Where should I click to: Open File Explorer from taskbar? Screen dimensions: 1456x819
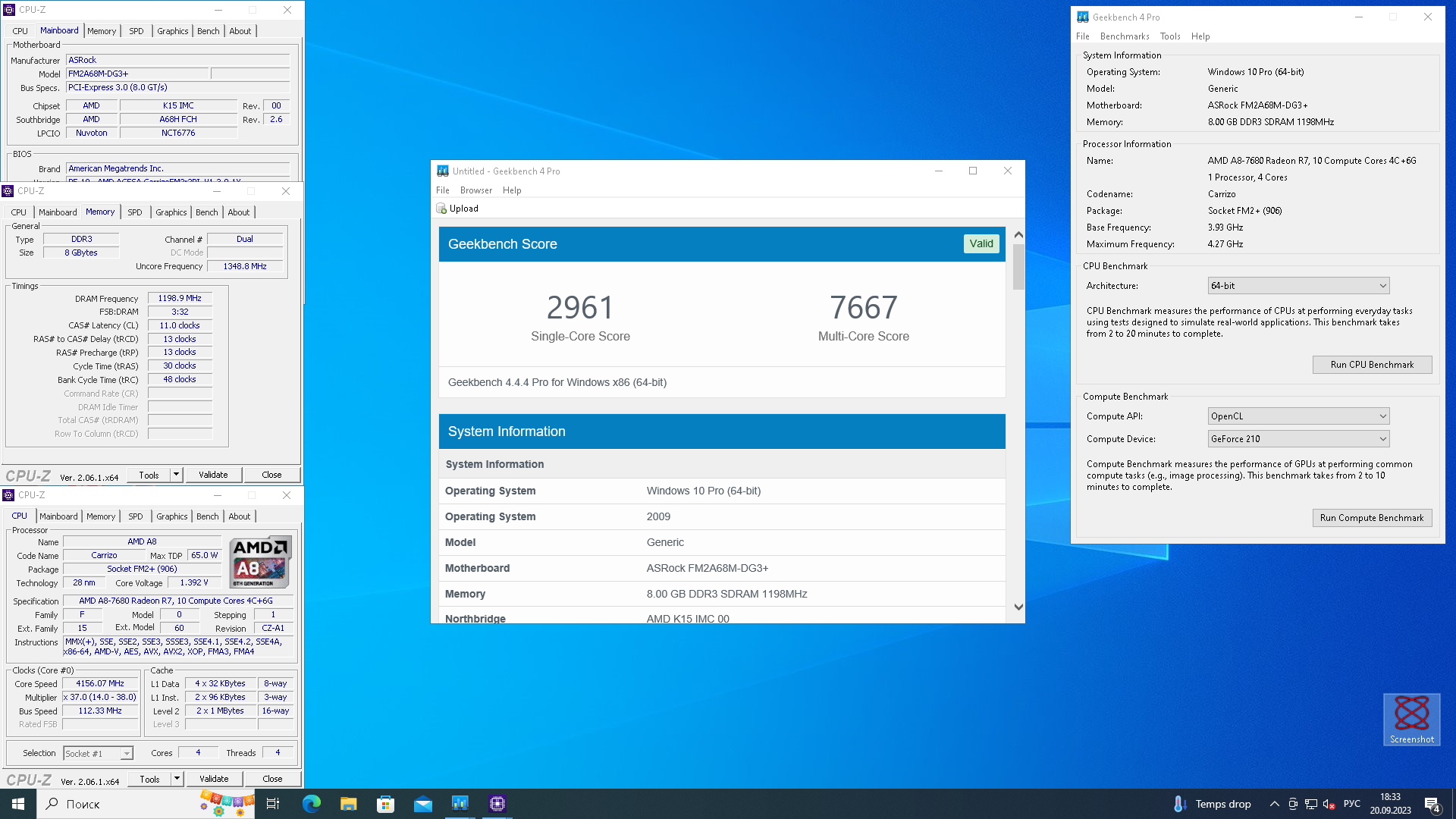click(x=348, y=804)
